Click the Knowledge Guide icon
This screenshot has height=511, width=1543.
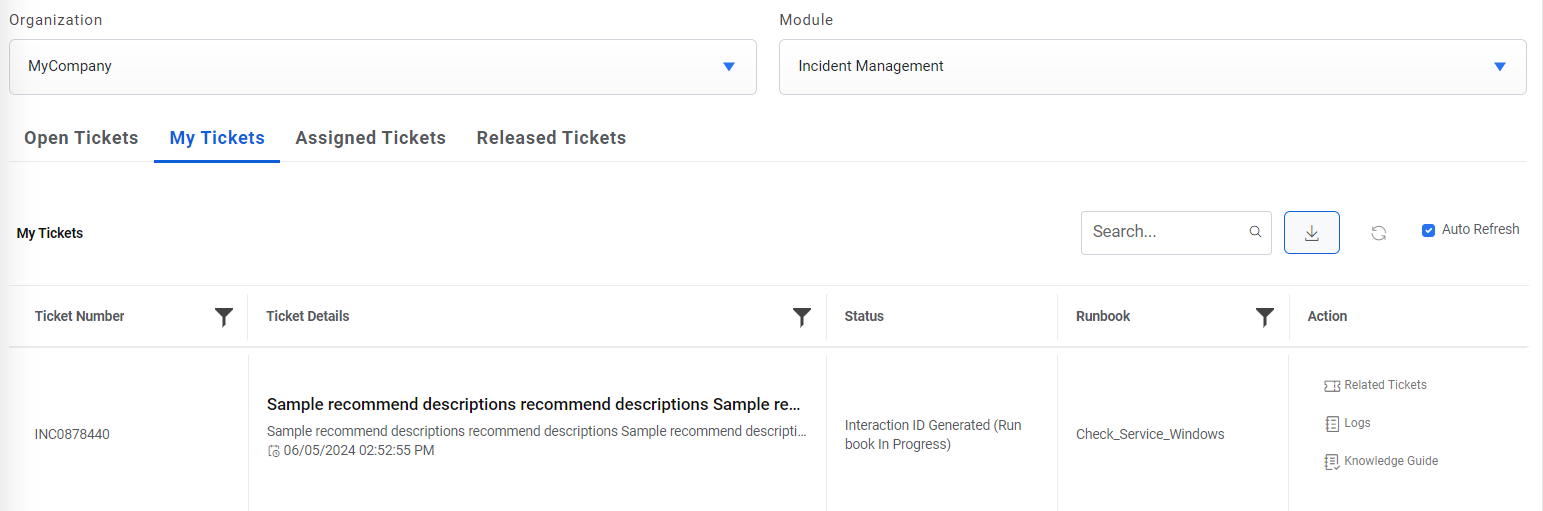click(x=1331, y=462)
